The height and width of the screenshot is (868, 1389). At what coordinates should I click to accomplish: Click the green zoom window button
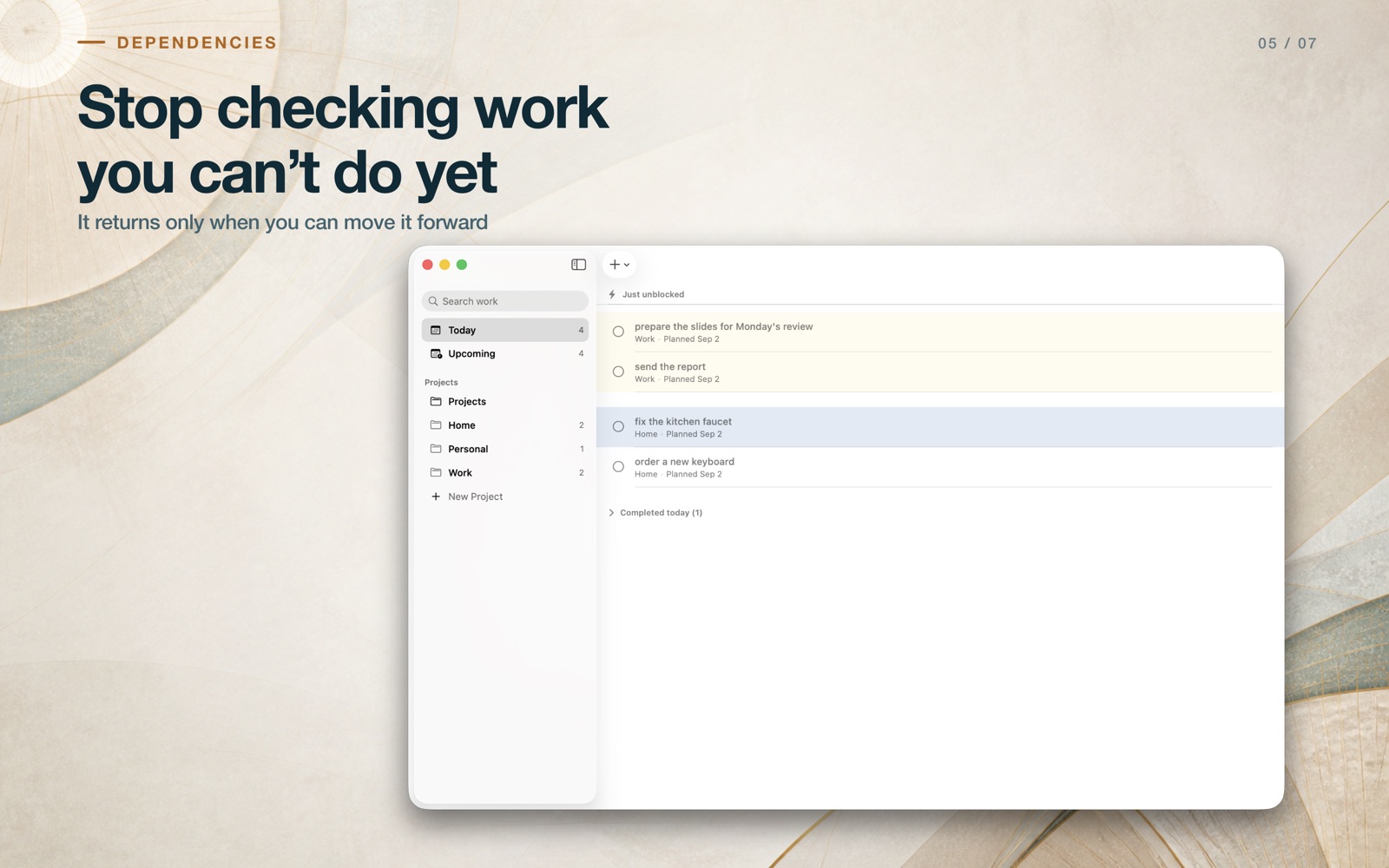(462, 265)
